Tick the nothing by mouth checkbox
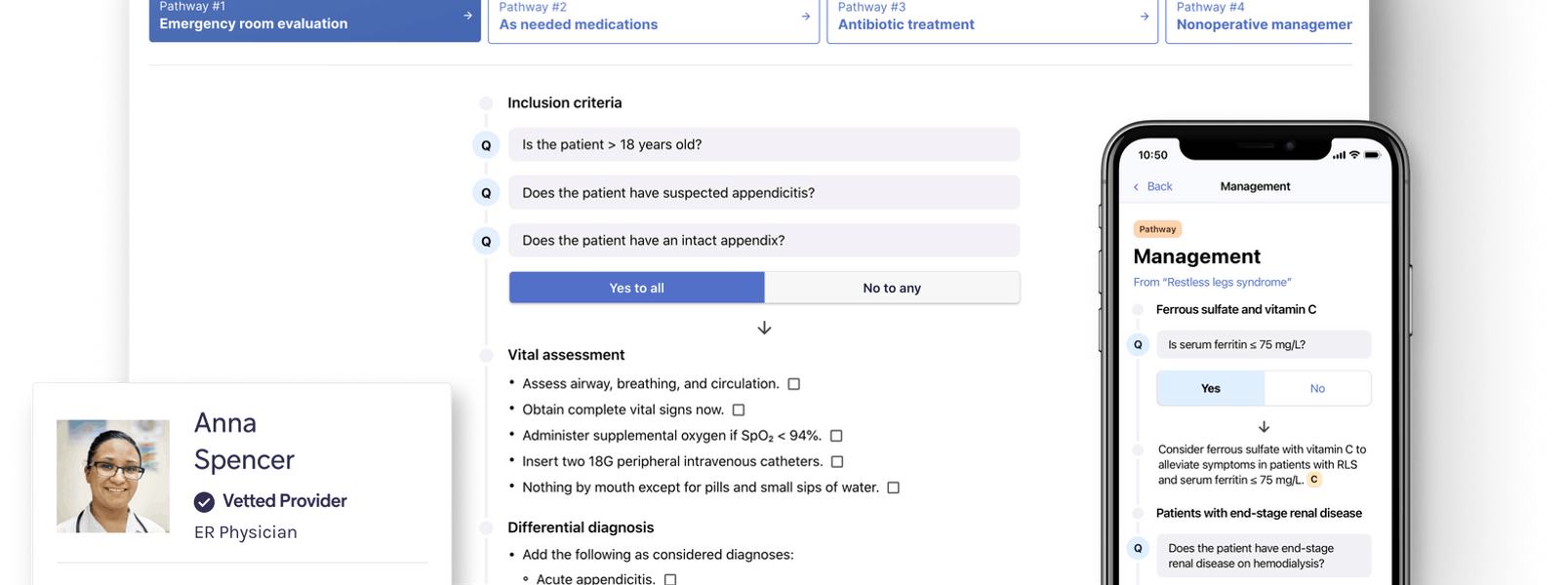This screenshot has height=585, width=1568. (x=893, y=487)
